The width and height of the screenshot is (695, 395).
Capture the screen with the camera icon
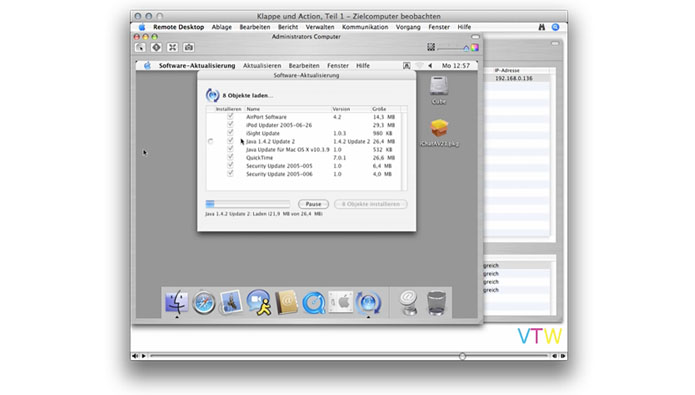coord(188,47)
